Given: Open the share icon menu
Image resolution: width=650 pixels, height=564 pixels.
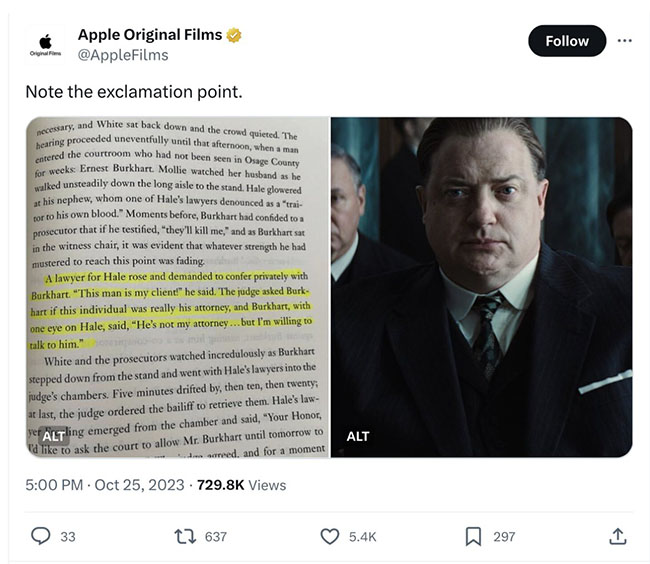Looking at the screenshot, I should pos(617,537).
